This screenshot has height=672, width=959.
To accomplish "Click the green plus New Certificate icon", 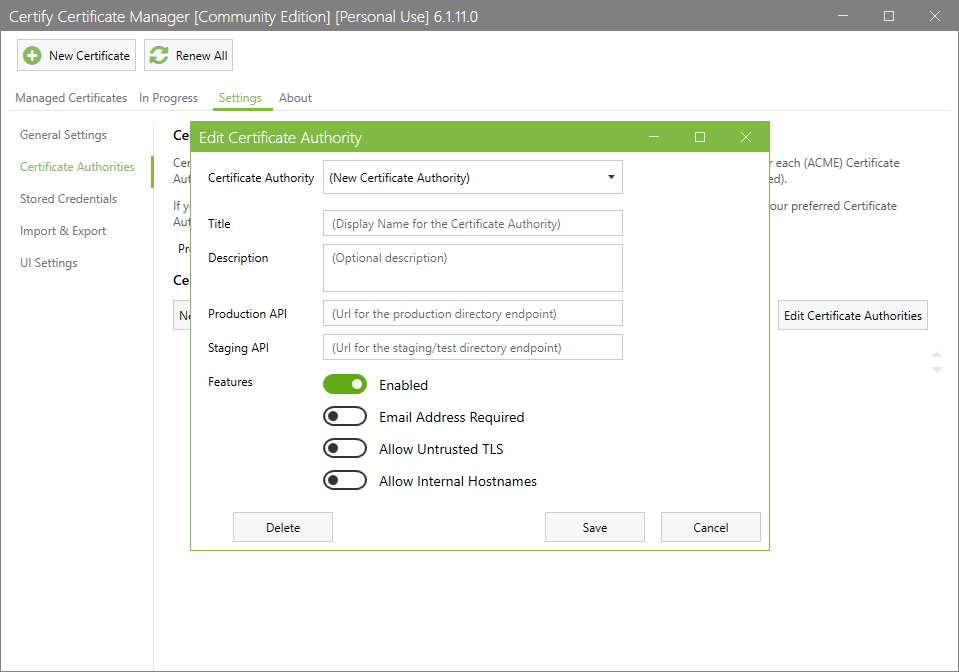I will click(32, 56).
